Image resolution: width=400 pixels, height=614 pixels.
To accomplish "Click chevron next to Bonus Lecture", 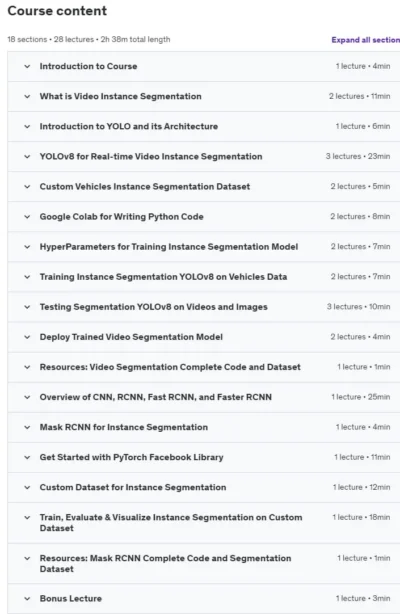I will (27, 599).
